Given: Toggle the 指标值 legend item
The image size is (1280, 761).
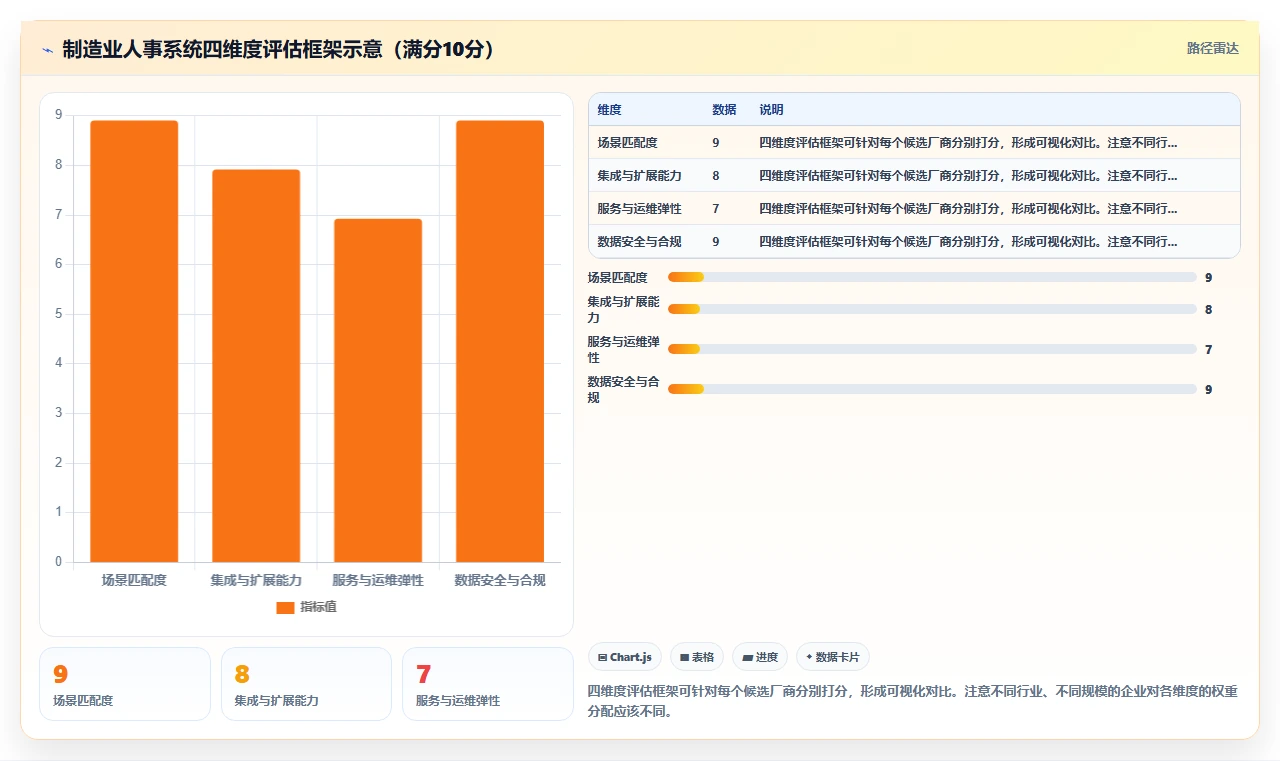Looking at the screenshot, I should coord(307,607).
